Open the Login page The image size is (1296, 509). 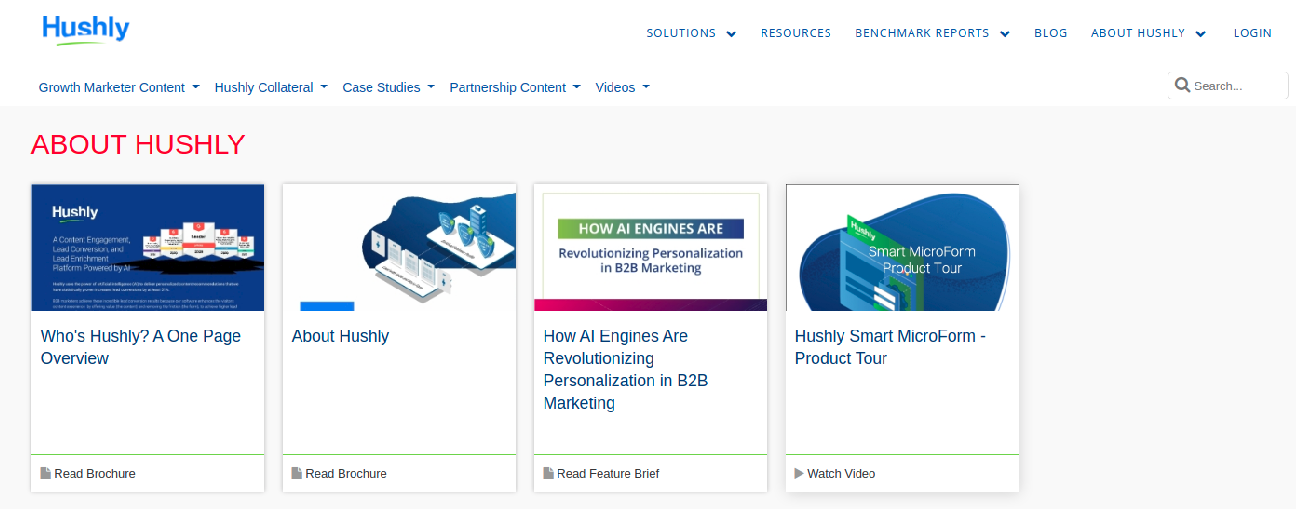1253,33
